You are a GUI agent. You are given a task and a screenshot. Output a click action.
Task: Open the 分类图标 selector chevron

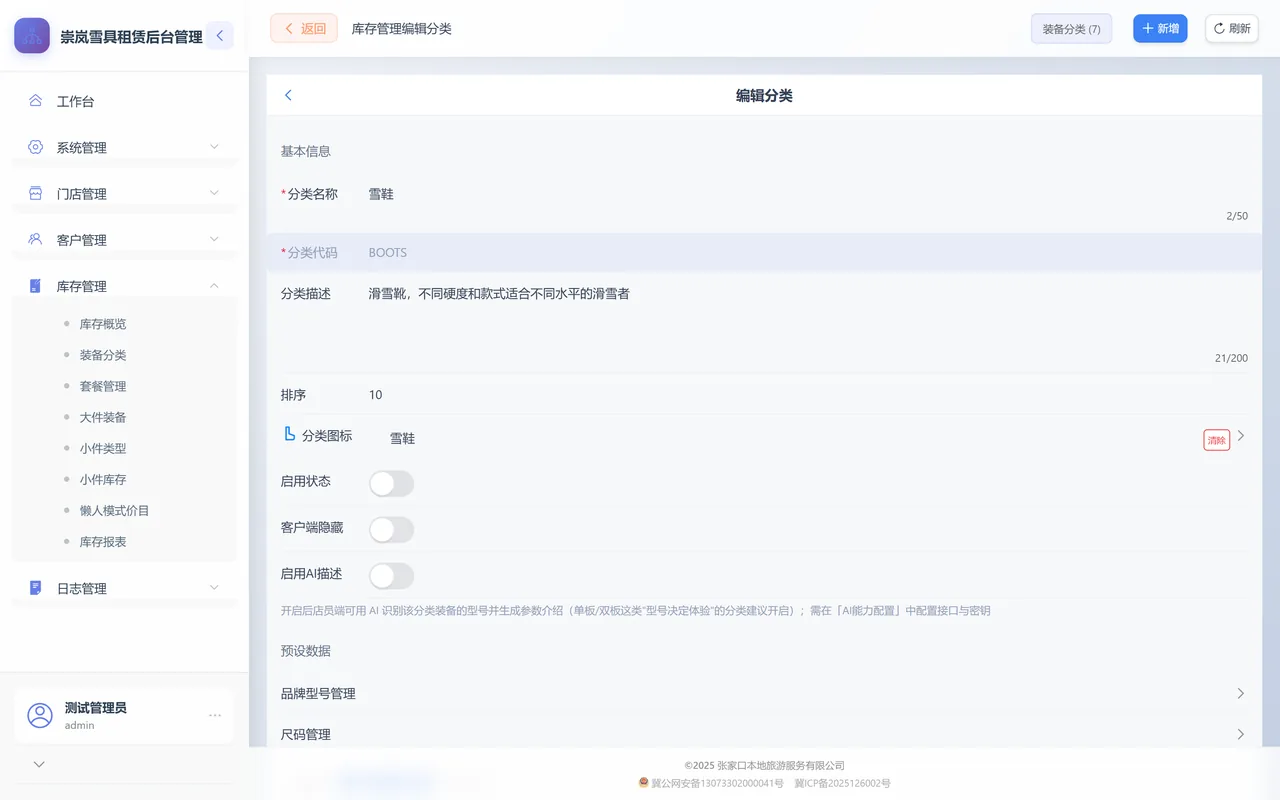pyautogui.click(x=1241, y=436)
